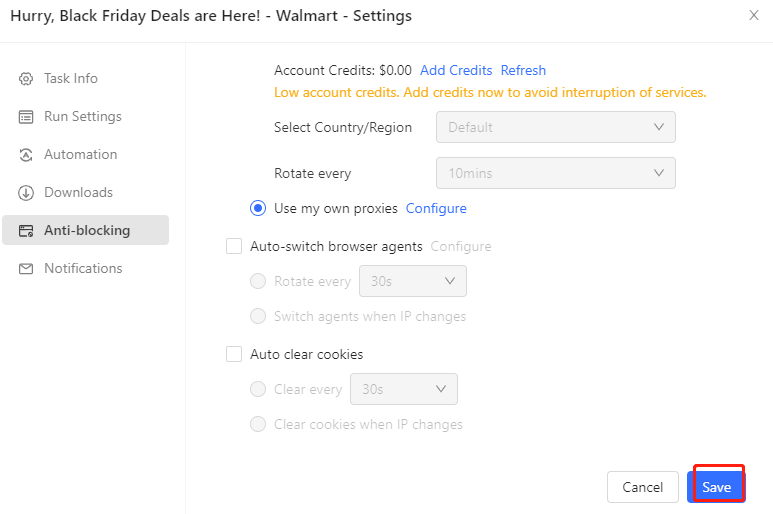Click the Cancel button

point(642,487)
